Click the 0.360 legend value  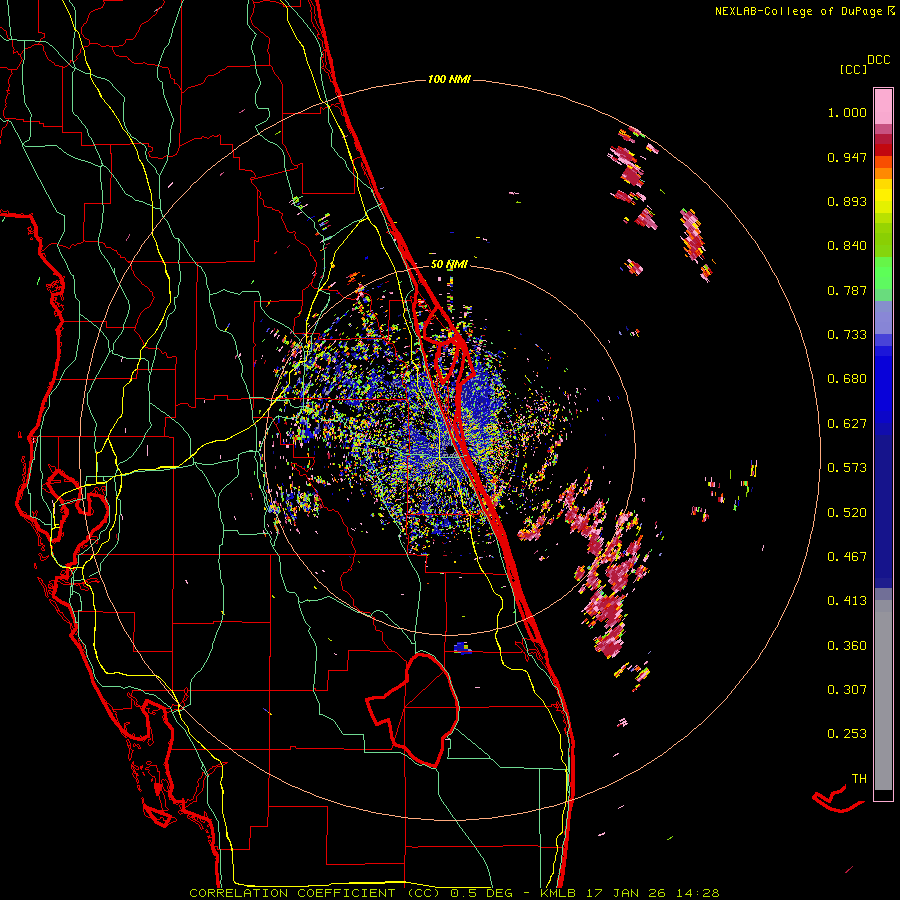[847, 646]
